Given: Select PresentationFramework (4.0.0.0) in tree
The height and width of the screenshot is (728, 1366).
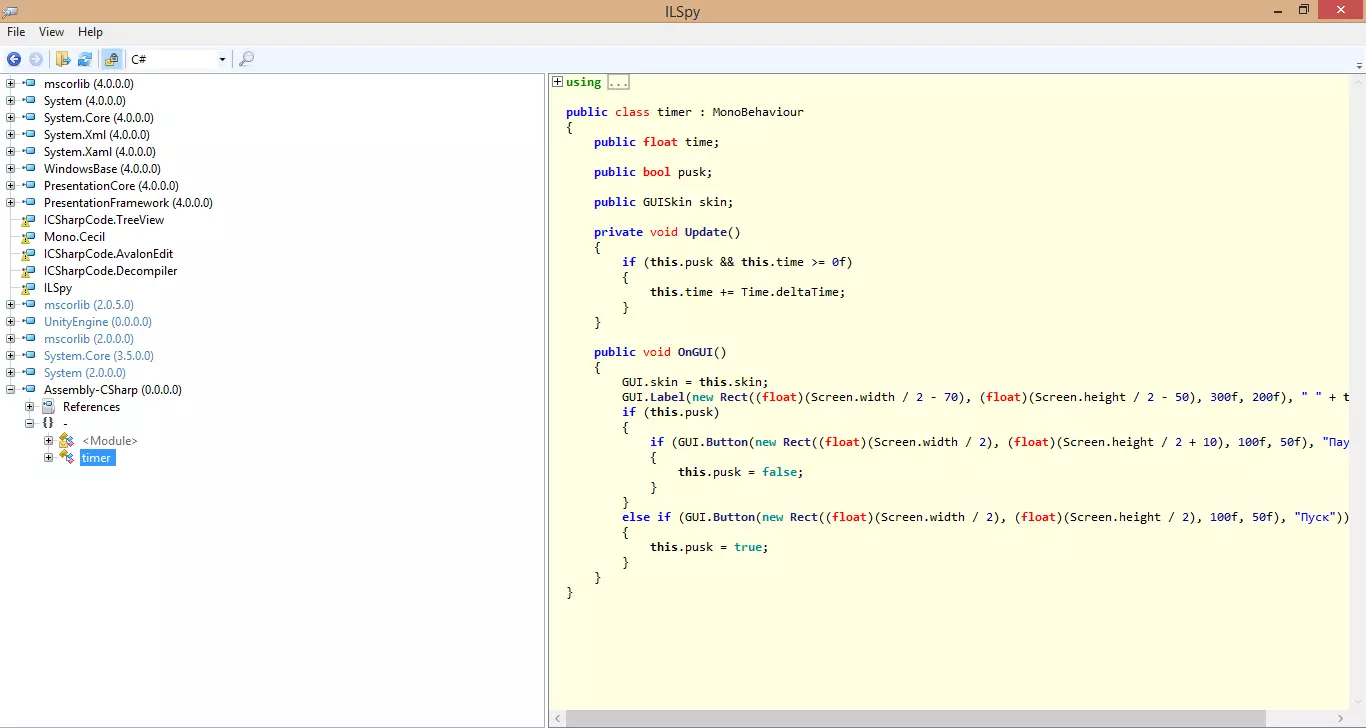Looking at the screenshot, I should click(128, 203).
